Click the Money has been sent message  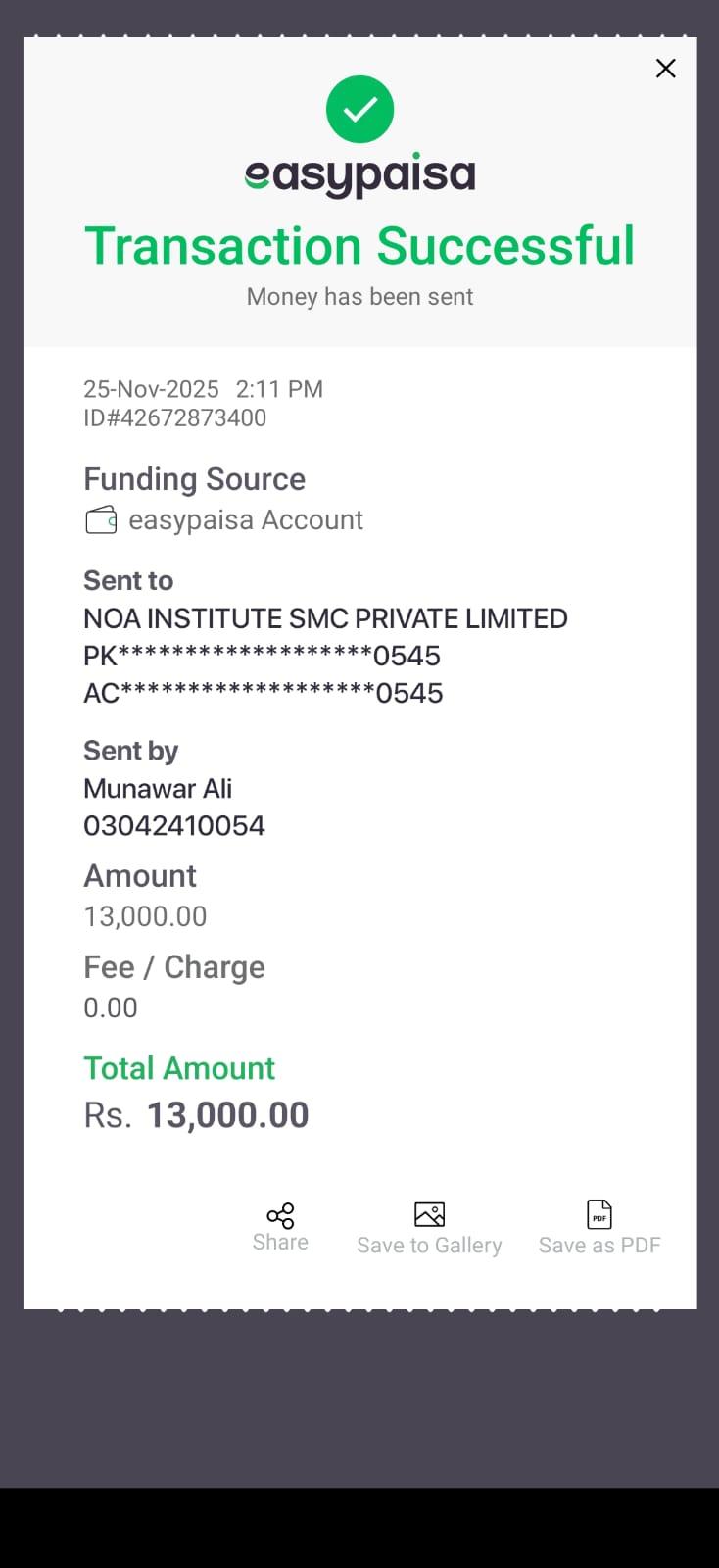coord(359,297)
